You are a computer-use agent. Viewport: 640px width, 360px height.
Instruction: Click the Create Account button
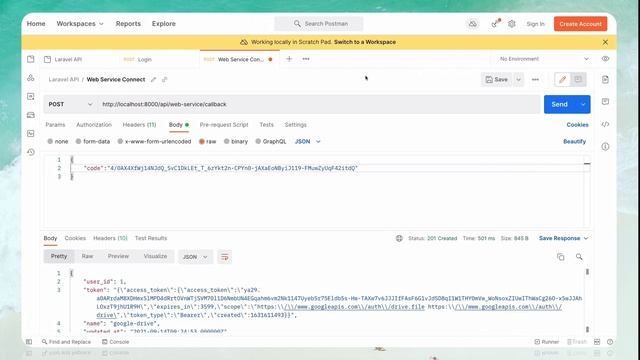[x=580, y=24]
